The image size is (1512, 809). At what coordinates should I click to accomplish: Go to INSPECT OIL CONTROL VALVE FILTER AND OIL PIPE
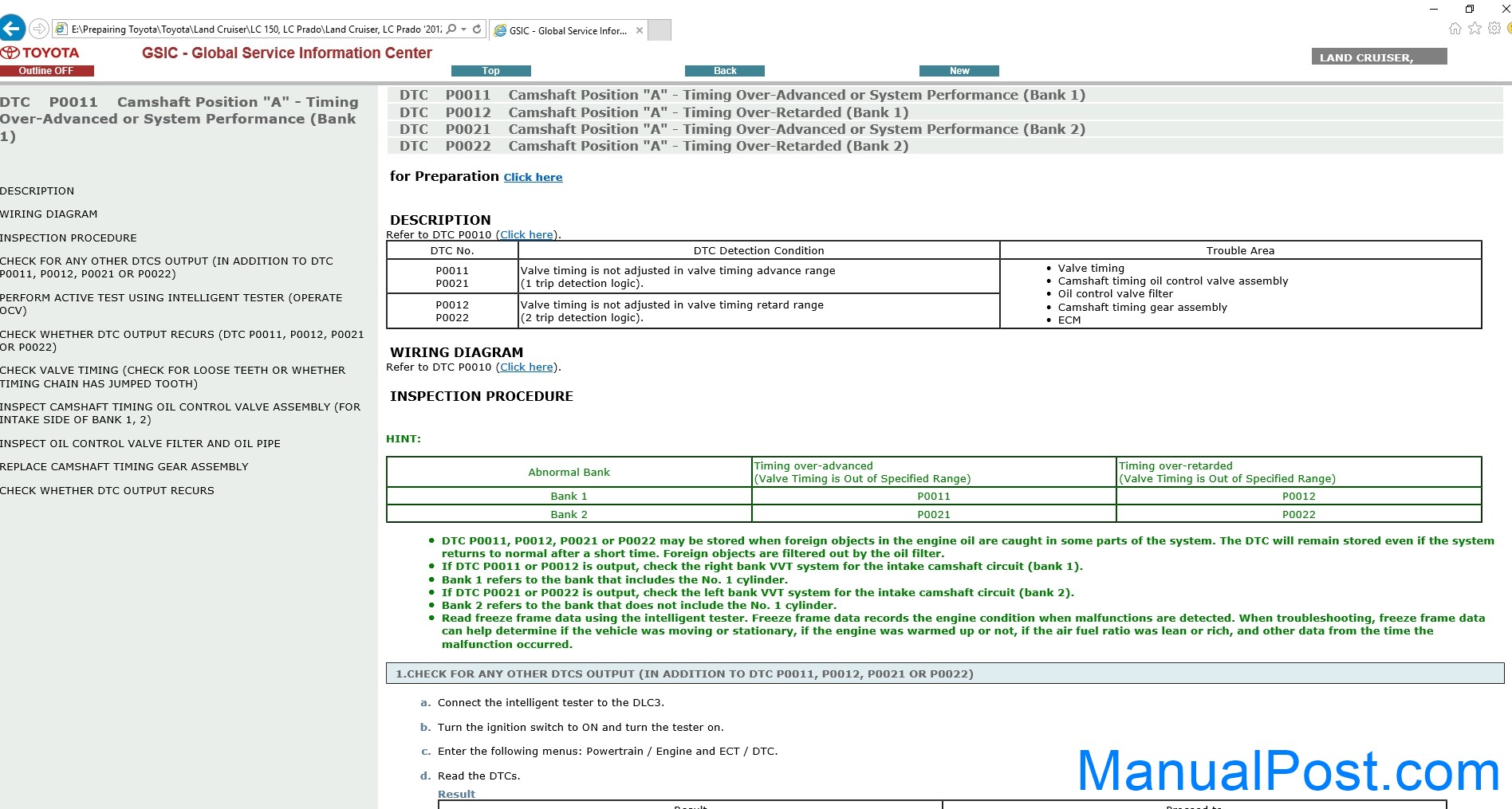click(140, 444)
